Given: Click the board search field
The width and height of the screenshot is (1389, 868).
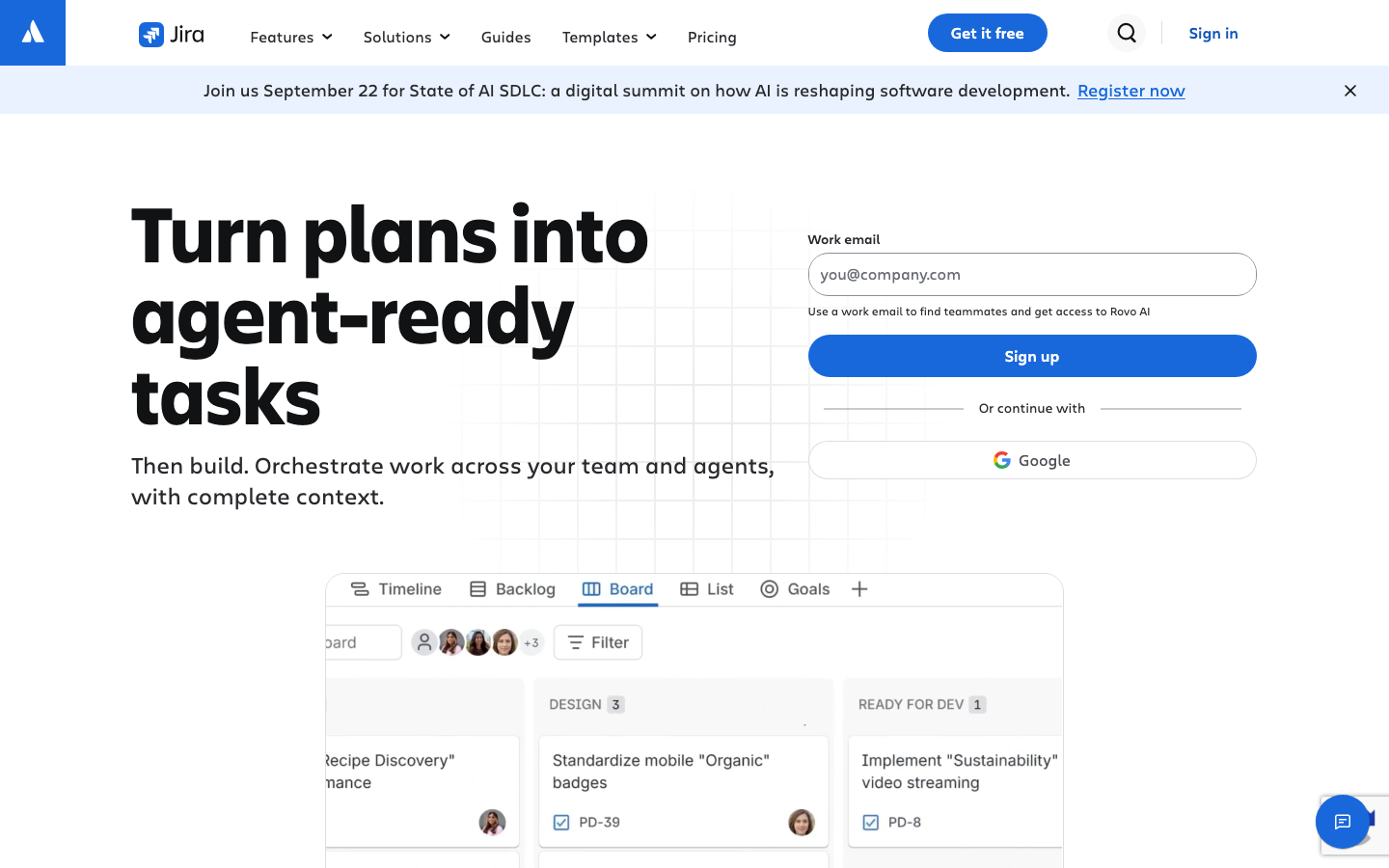Looking at the screenshot, I should (364, 642).
